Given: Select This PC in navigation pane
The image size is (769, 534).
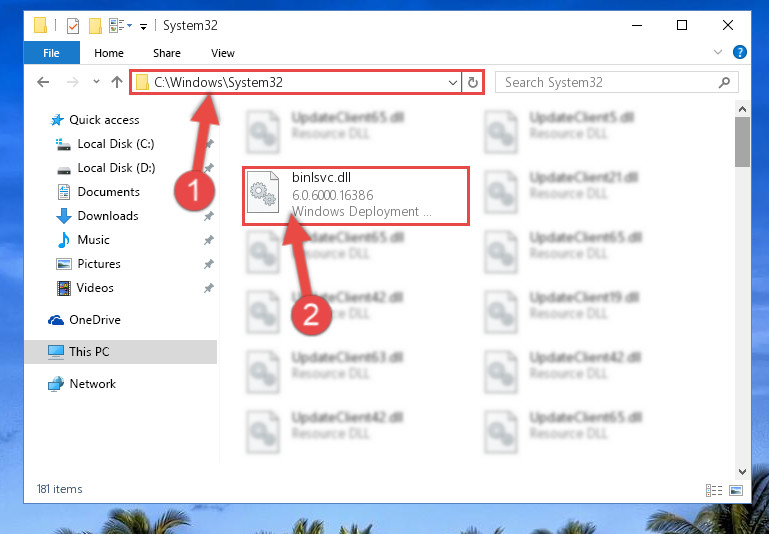Looking at the screenshot, I should coord(89,352).
